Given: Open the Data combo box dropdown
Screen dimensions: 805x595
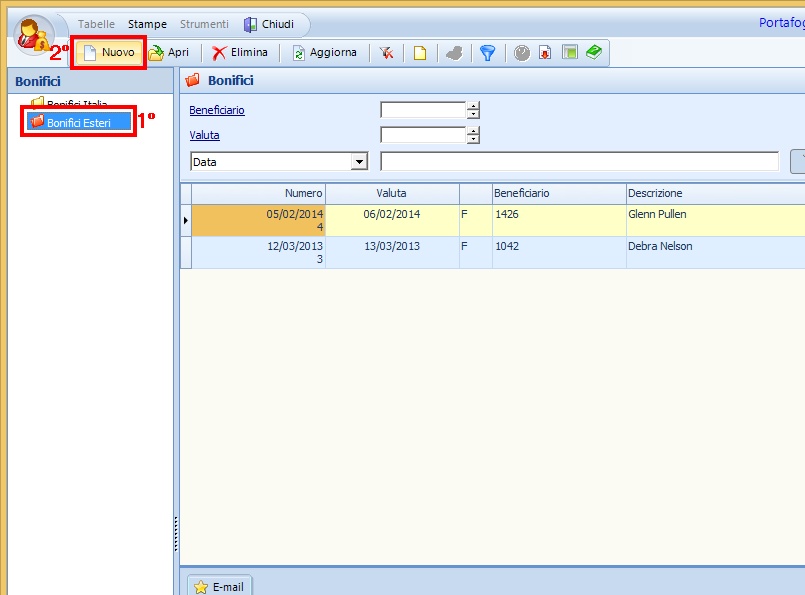Looking at the screenshot, I should [359, 162].
